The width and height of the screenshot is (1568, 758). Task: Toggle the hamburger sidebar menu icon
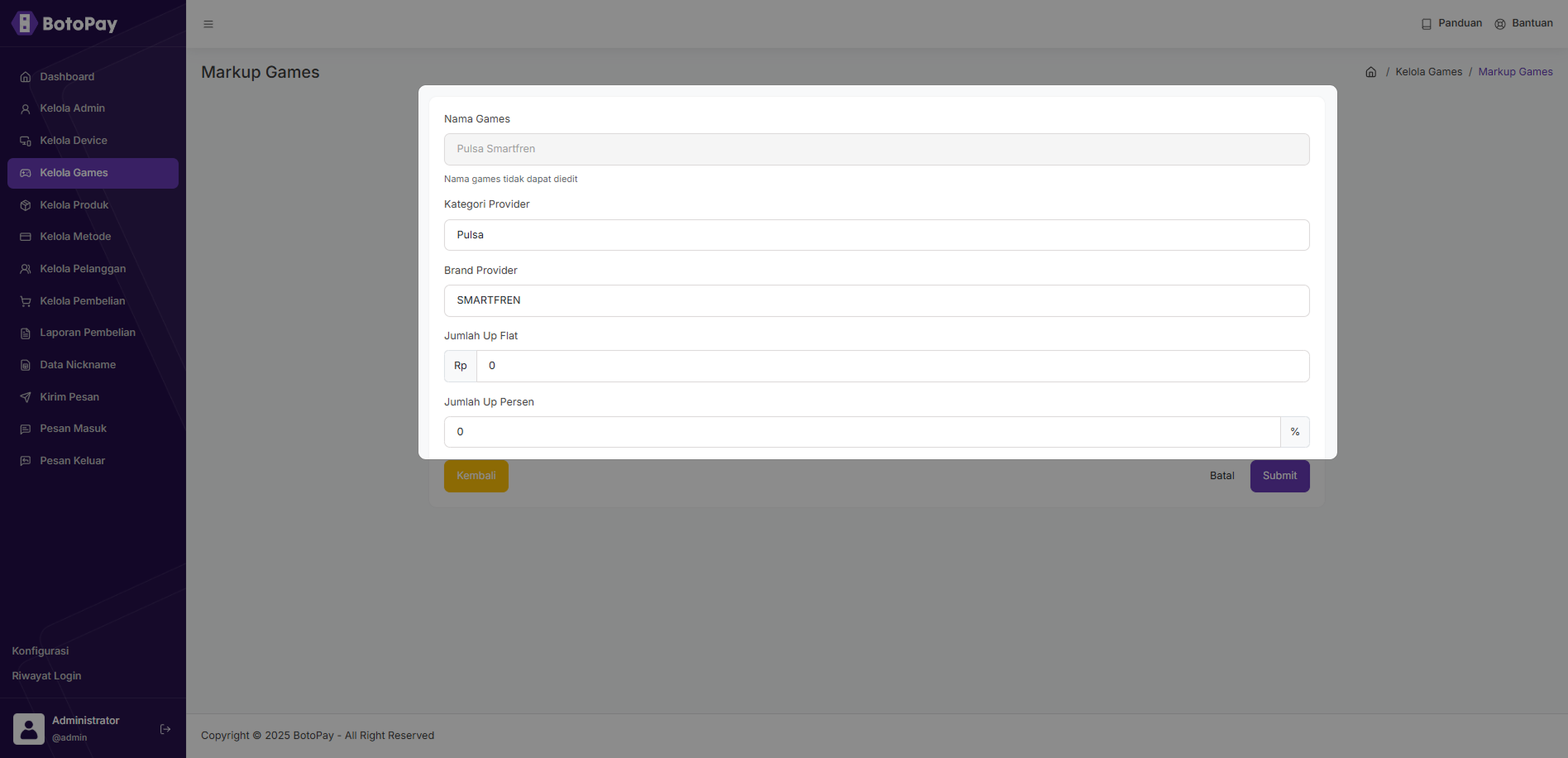(x=208, y=24)
